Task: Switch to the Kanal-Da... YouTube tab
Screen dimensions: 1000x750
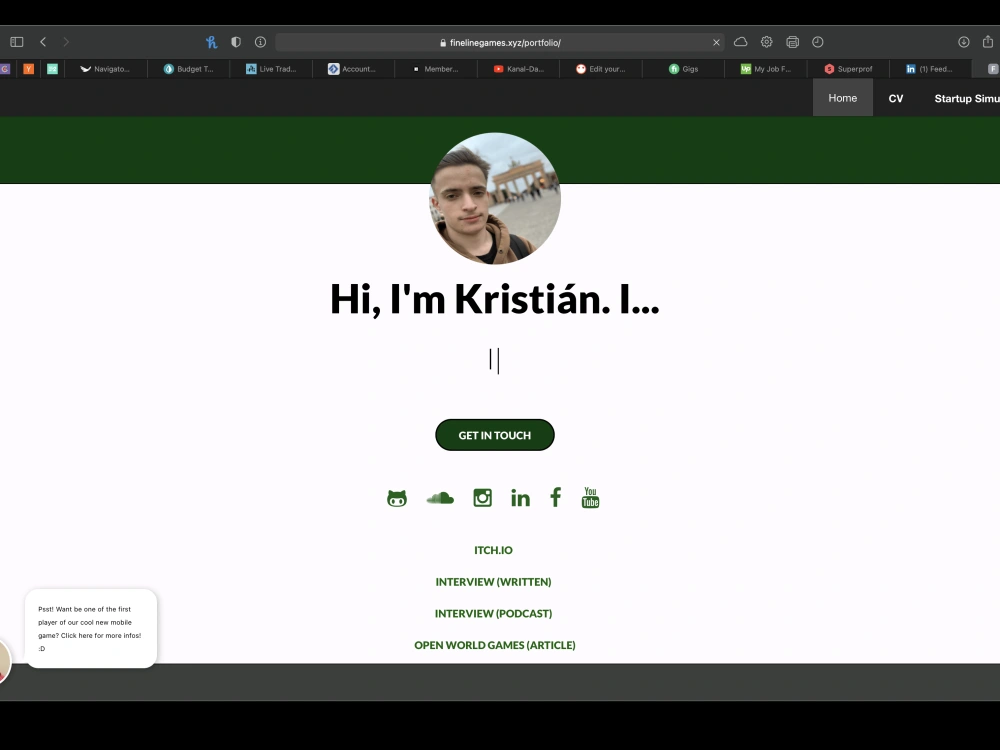Action: (518, 69)
